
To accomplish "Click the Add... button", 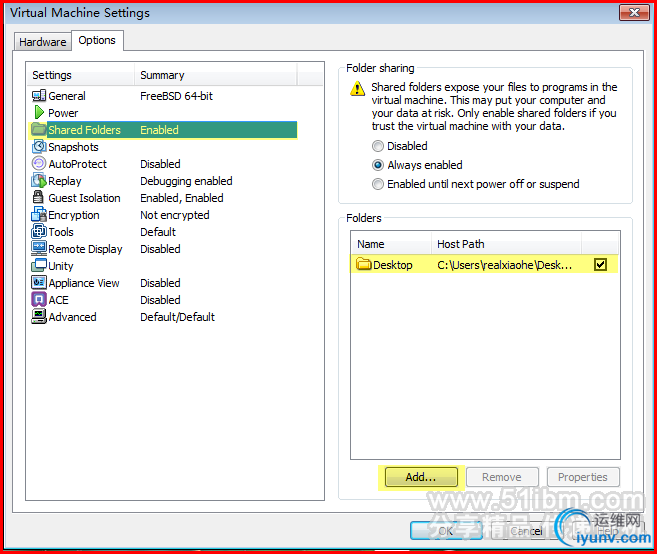I will click(x=421, y=477).
